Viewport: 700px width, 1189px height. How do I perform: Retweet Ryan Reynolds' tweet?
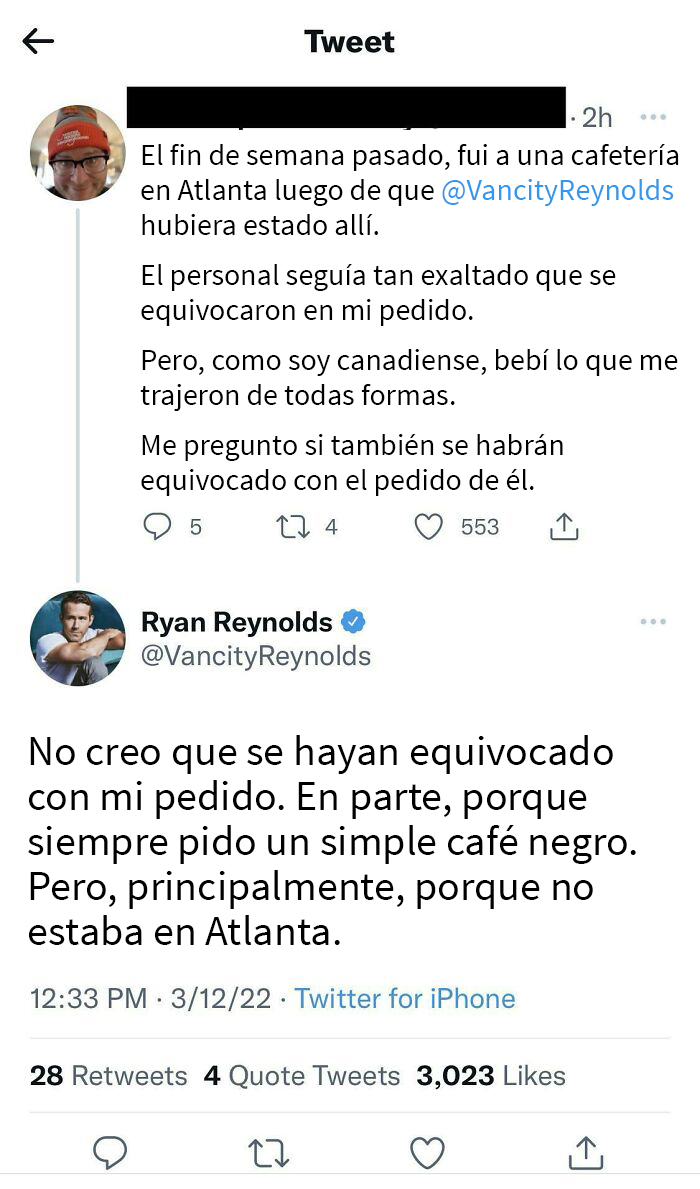(269, 1153)
